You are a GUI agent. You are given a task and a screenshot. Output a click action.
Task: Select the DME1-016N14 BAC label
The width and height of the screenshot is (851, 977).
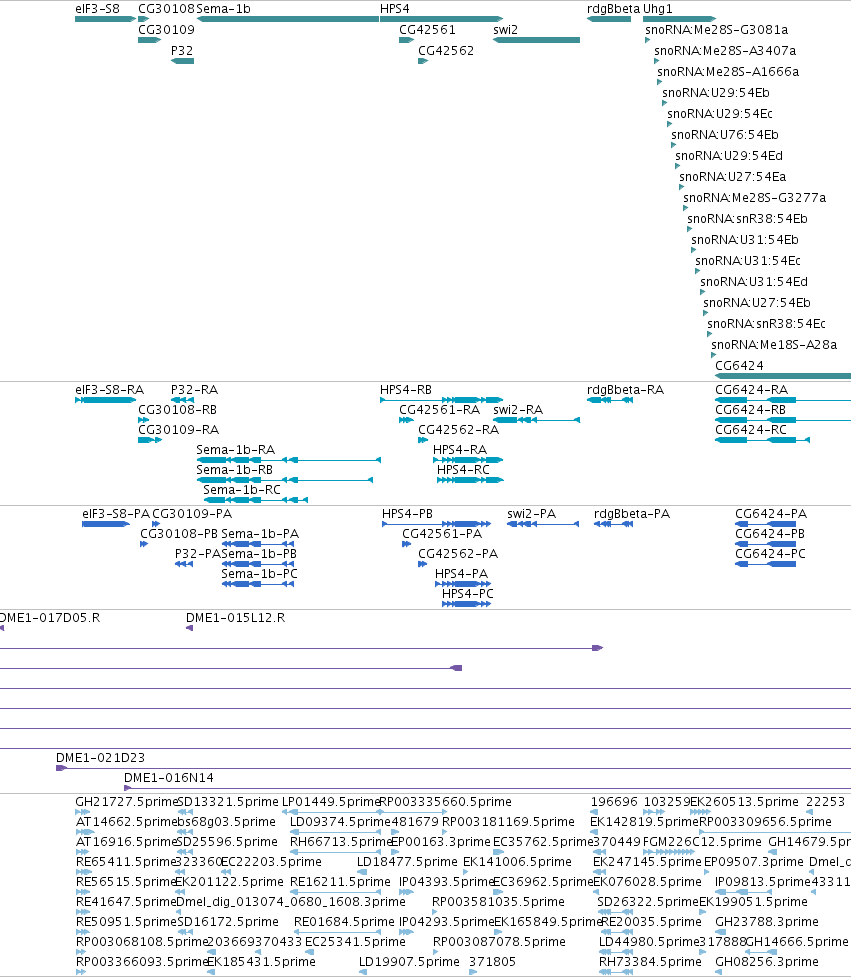click(x=169, y=778)
